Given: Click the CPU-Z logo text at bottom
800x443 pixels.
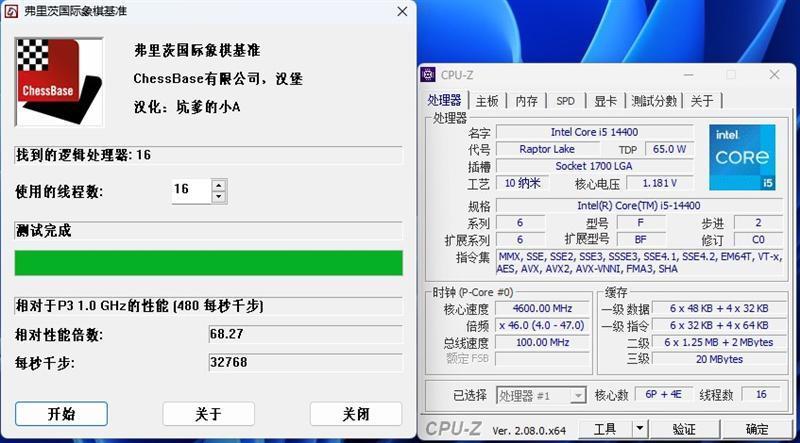Looking at the screenshot, I should pos(456,429).
